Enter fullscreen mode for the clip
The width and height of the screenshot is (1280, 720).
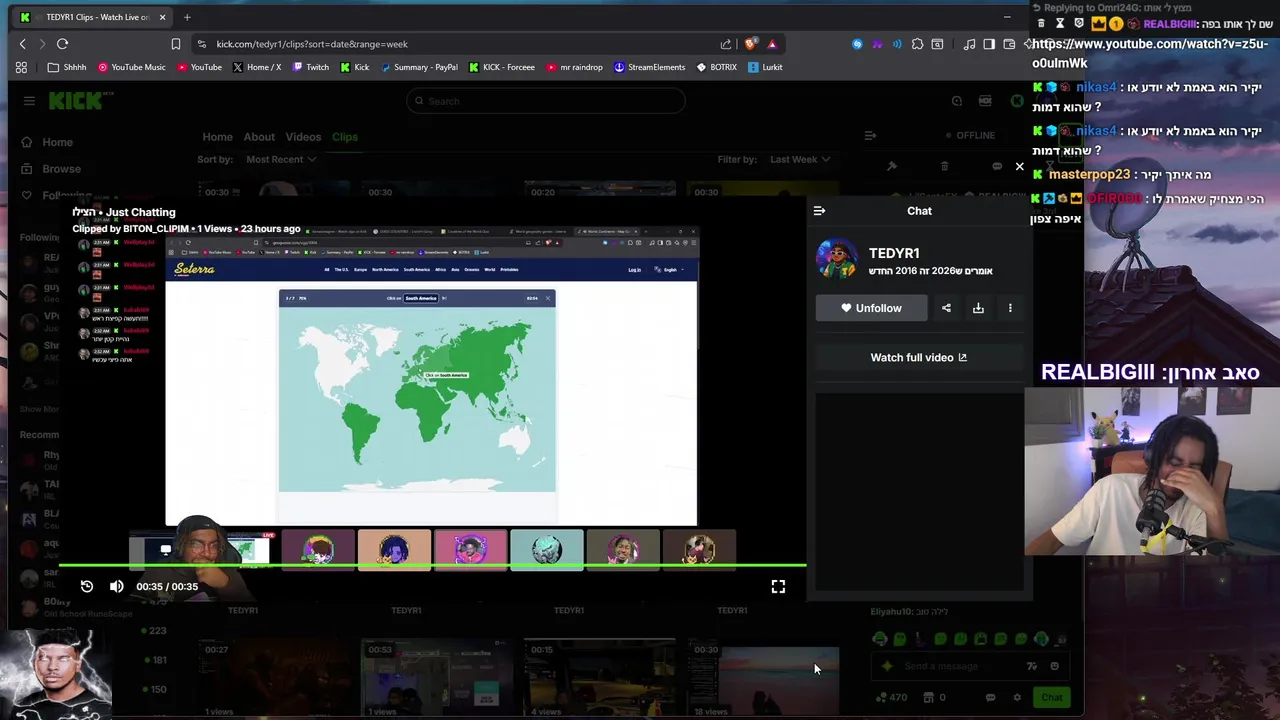pos(778,587)
